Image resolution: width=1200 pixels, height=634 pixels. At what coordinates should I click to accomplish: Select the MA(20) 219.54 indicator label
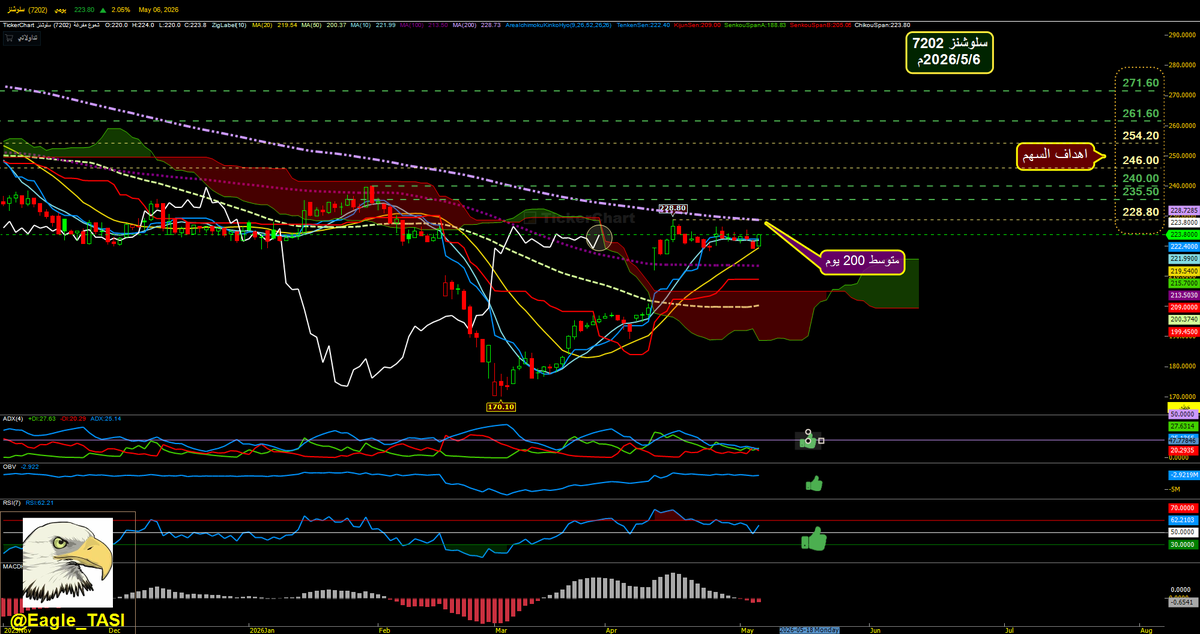coord(275,25)
